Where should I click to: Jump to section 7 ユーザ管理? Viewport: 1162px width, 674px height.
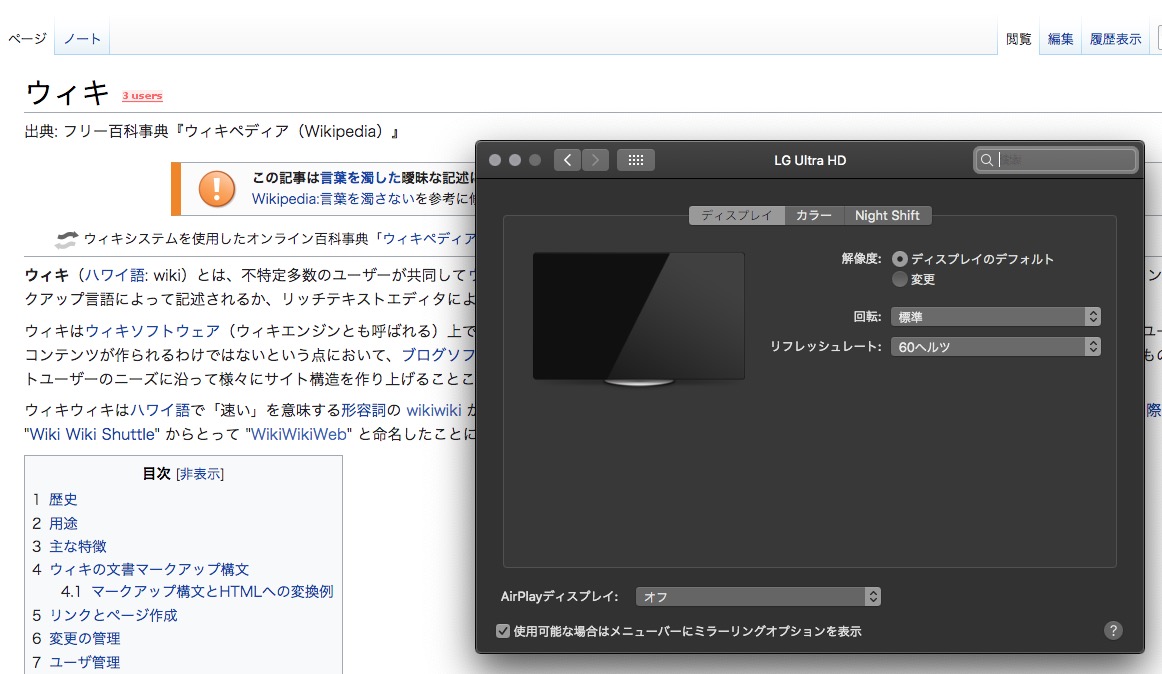84,662
